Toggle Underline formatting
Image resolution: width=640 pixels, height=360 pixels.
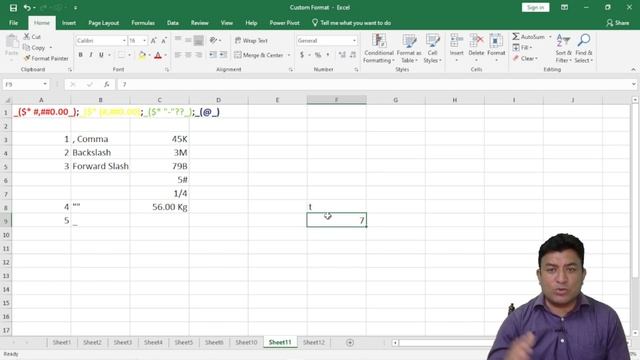pos(101,55)
